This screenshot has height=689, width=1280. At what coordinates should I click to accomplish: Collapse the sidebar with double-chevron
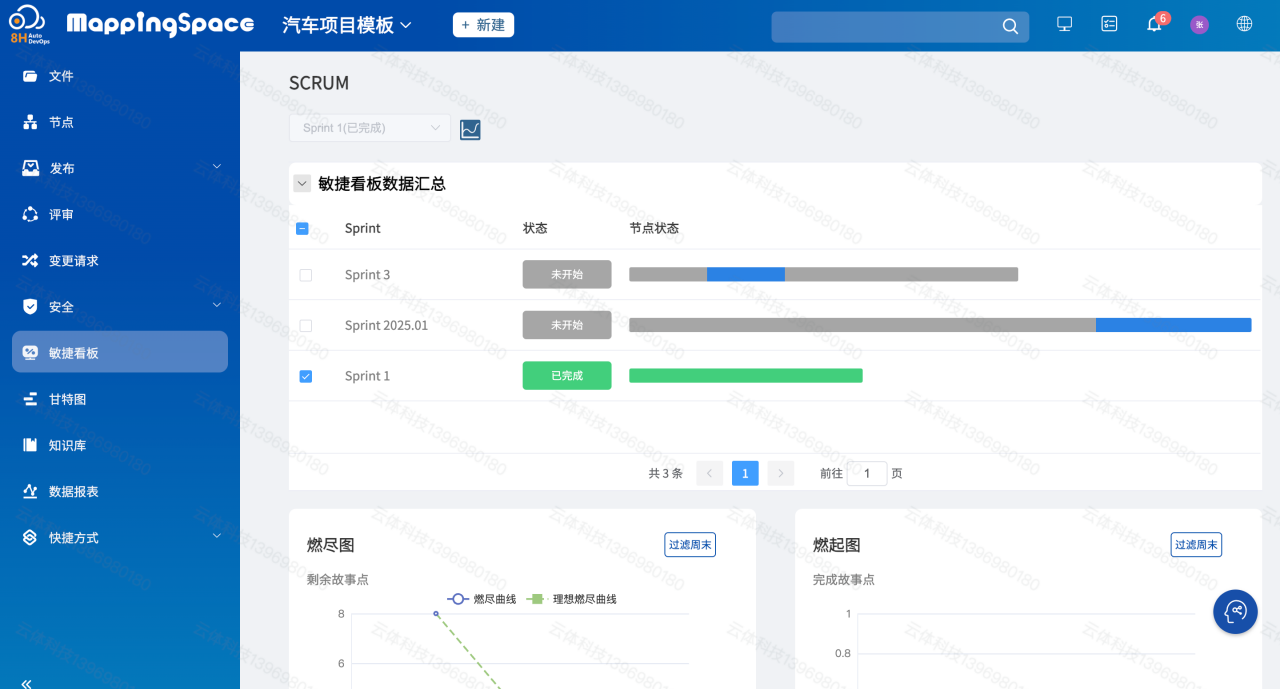point(26,684)
